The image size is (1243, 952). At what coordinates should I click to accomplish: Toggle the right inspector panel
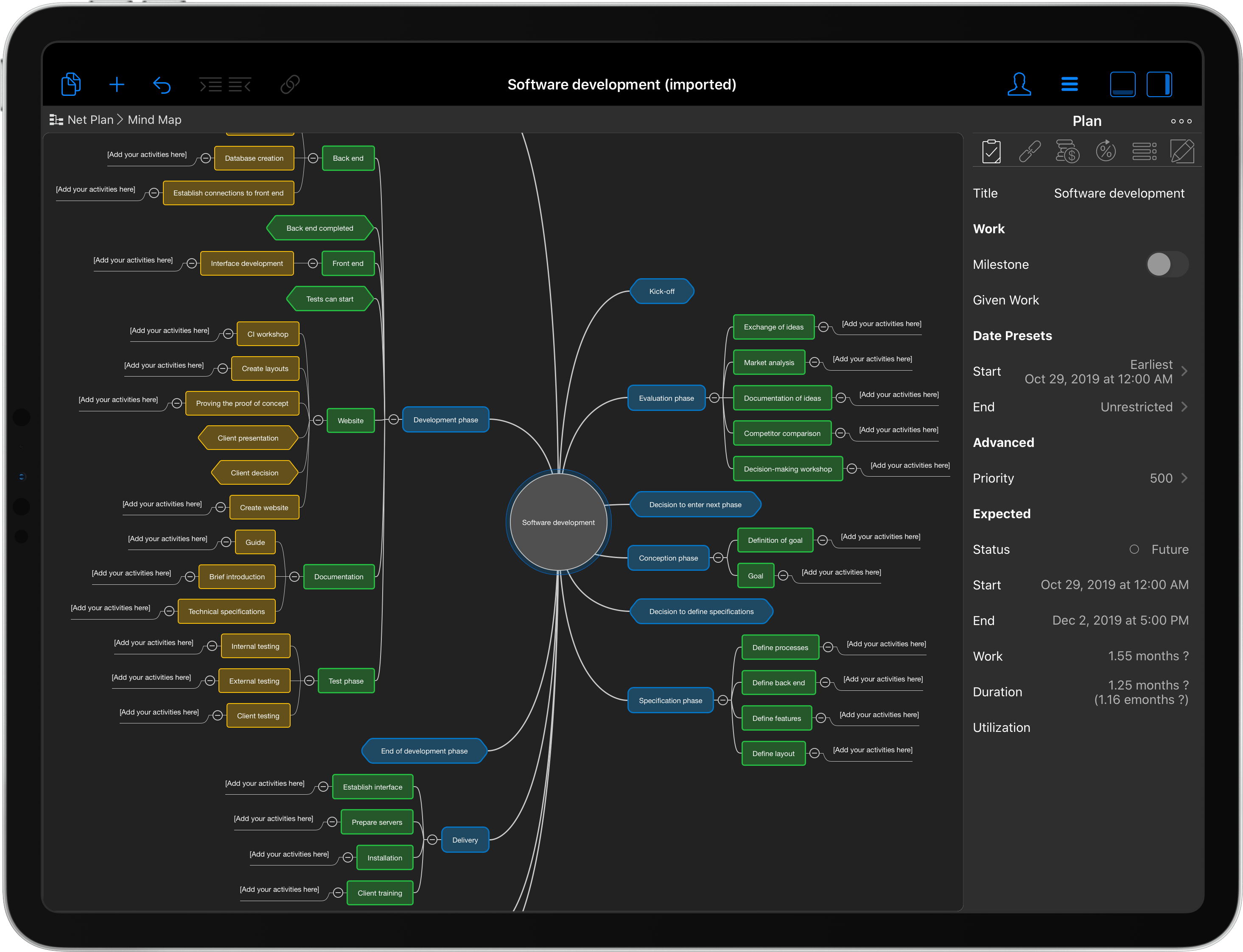(x=1159, y=84)
